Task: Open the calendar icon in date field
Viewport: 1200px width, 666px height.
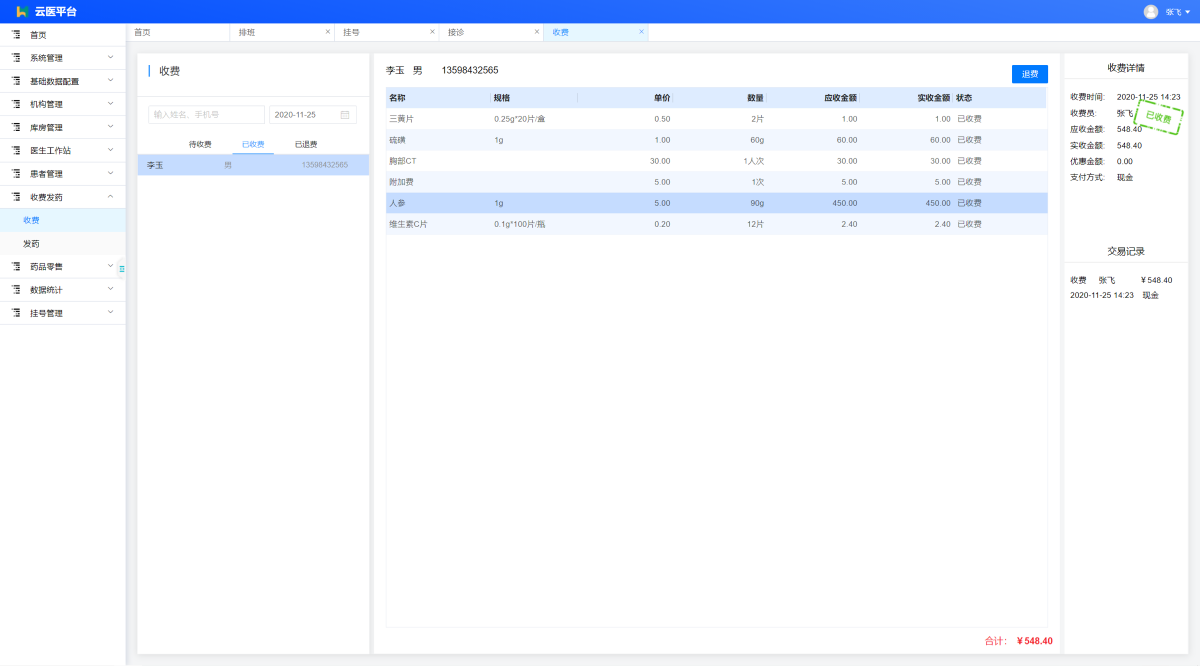Action: [345, 115]
